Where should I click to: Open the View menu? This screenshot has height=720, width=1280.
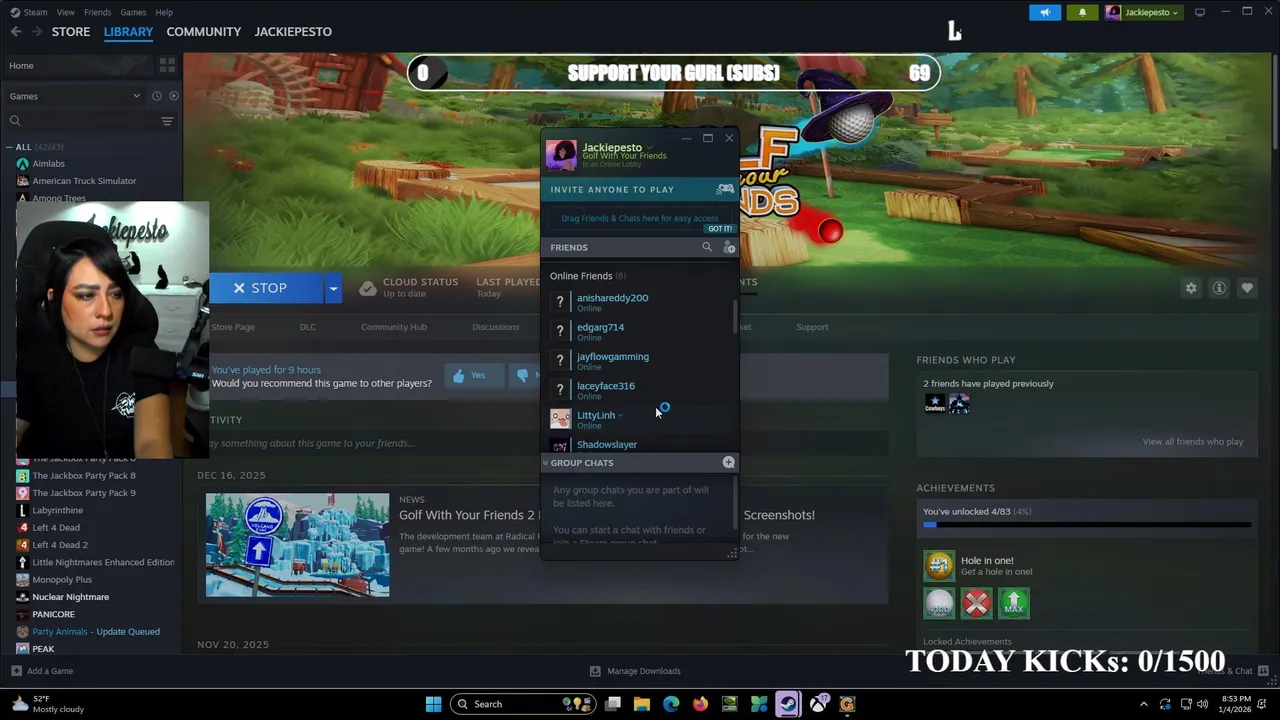[x=66, y=12]
